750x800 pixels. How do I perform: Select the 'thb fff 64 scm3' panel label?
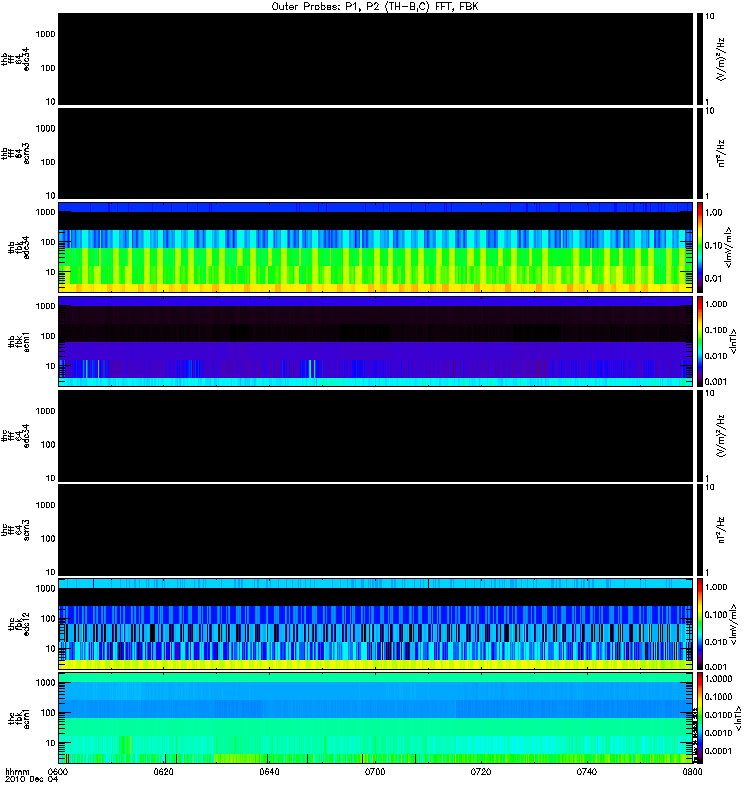click(15, 154)
